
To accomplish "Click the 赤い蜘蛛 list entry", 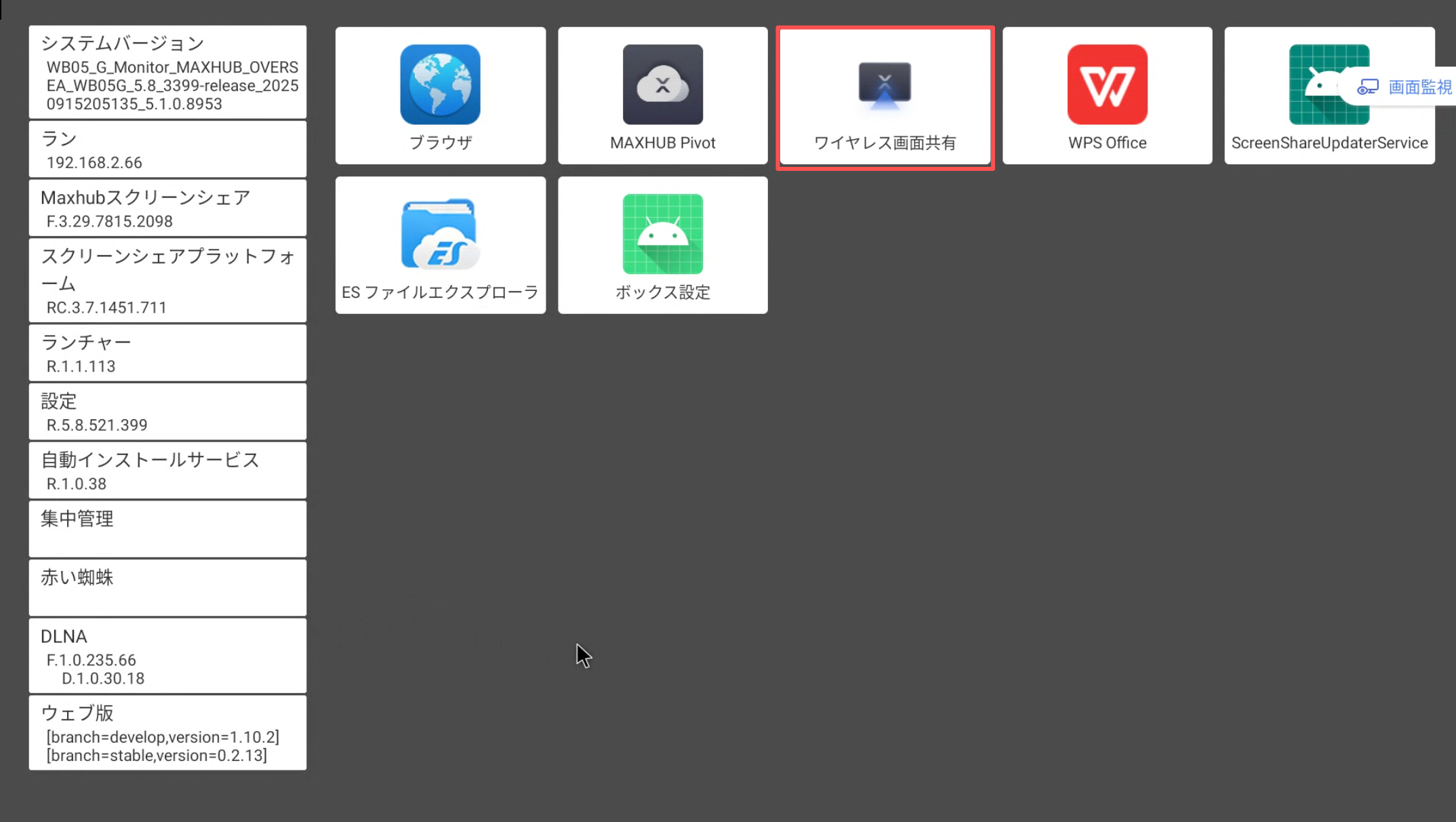I will pos(167,588).
